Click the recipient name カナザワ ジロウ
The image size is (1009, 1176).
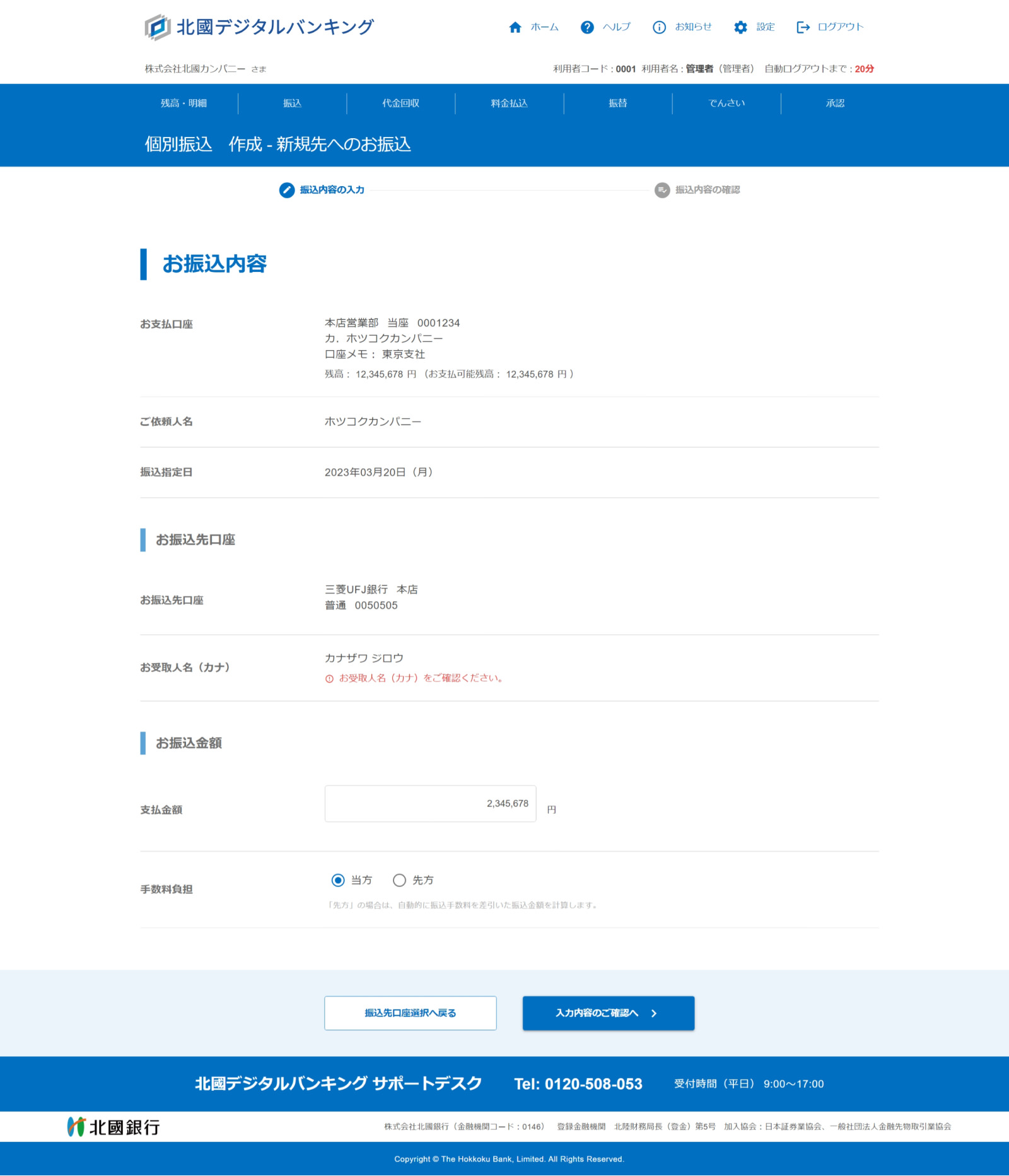(x=364, y=659)
